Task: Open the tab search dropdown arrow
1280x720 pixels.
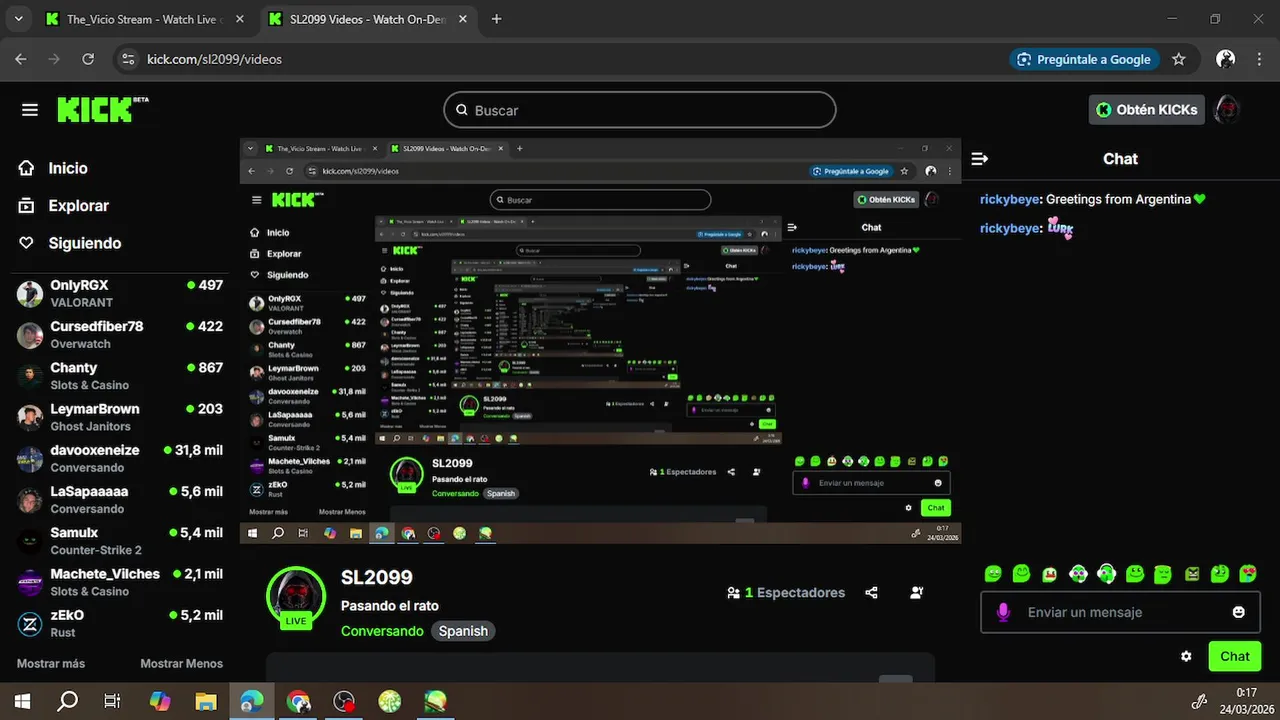Action: (20, 19)
